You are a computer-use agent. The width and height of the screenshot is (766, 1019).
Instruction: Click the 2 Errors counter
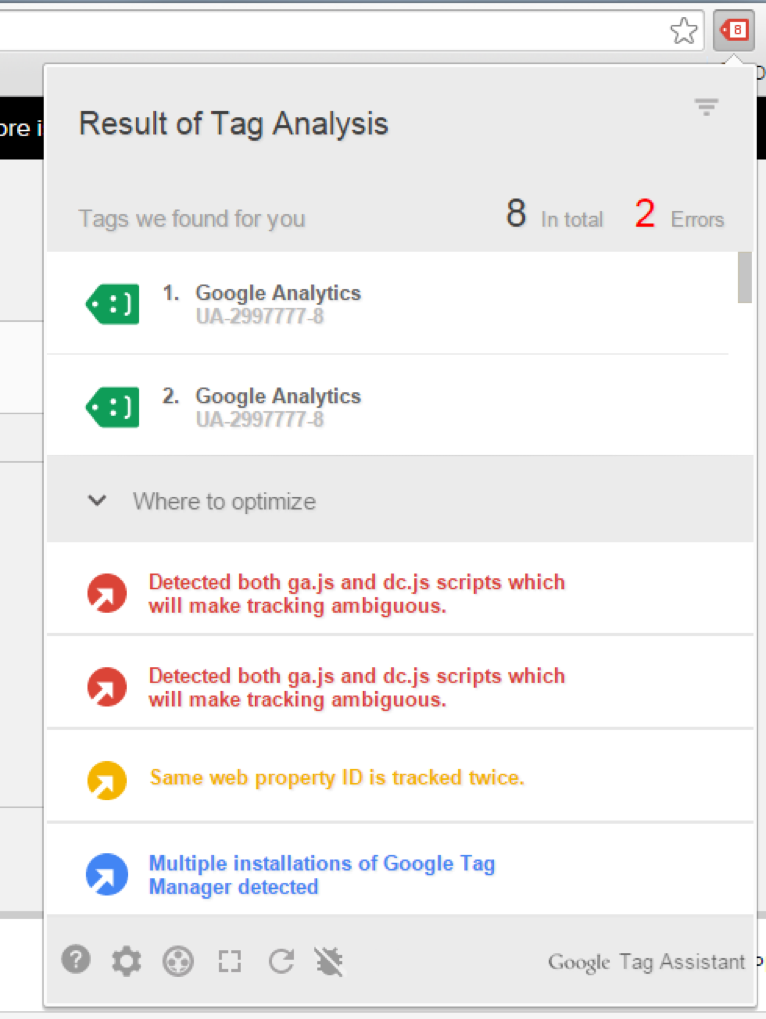[x=678, y=217]
